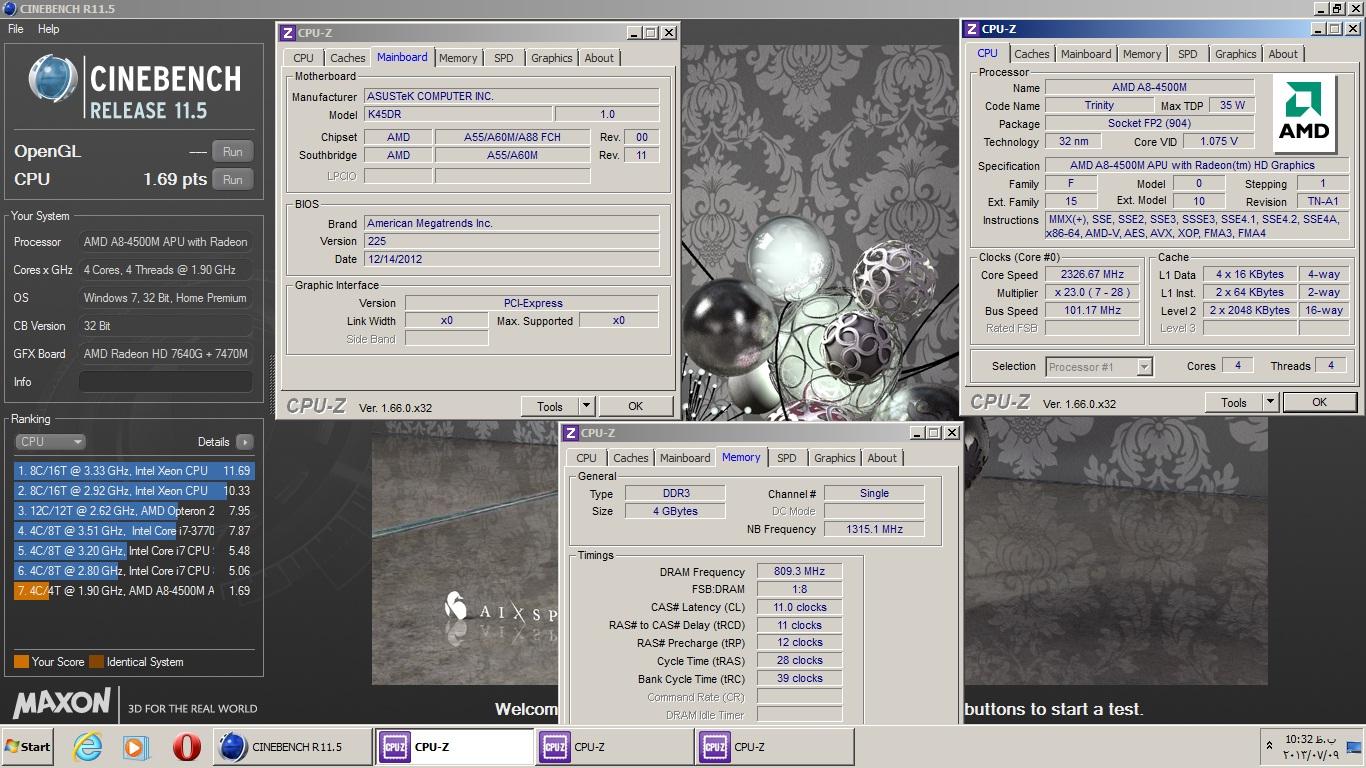Screen dimensions: 1366x768
Task: Open Graphics tab in processor CPU-Z window
Action: click(x=1236, y=54)
